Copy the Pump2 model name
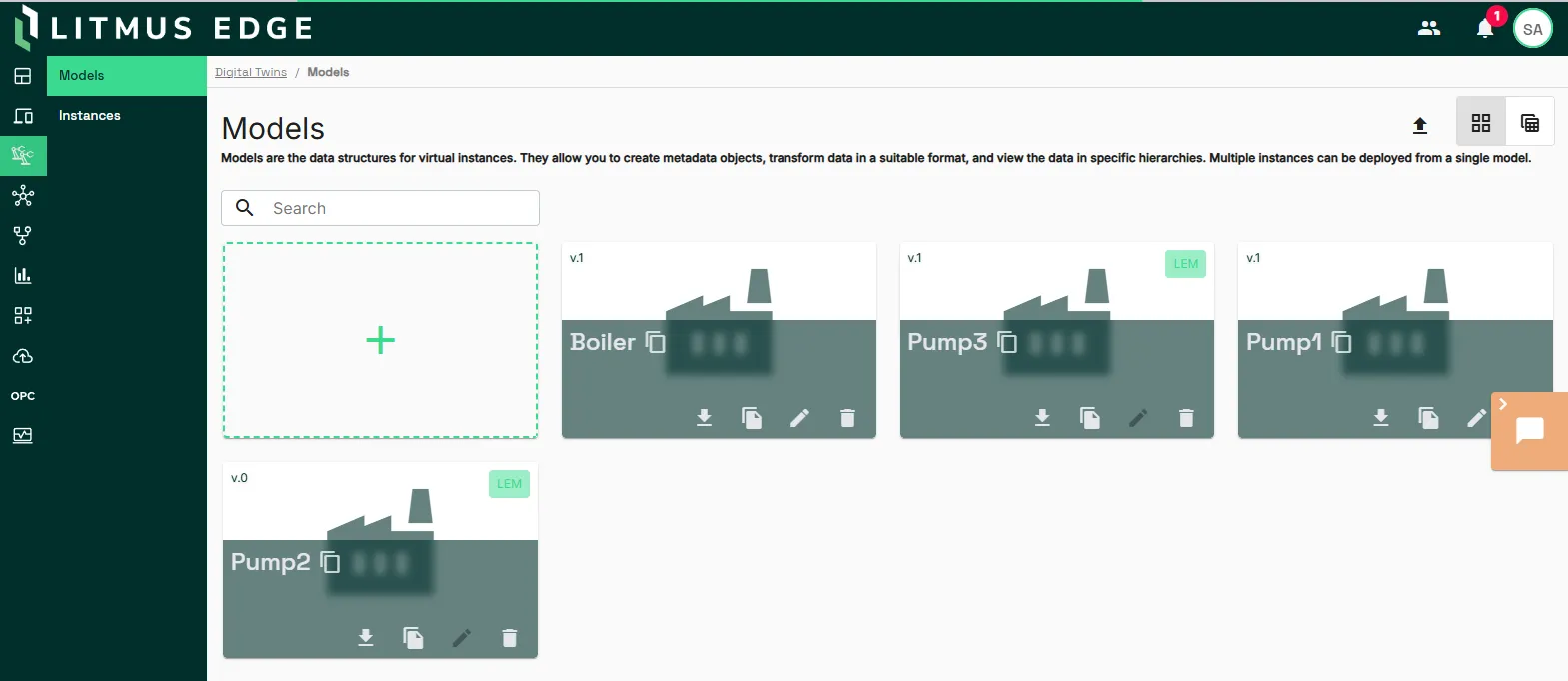Image resolution: width=1568 pixels, height=681 pixels. 330,562
